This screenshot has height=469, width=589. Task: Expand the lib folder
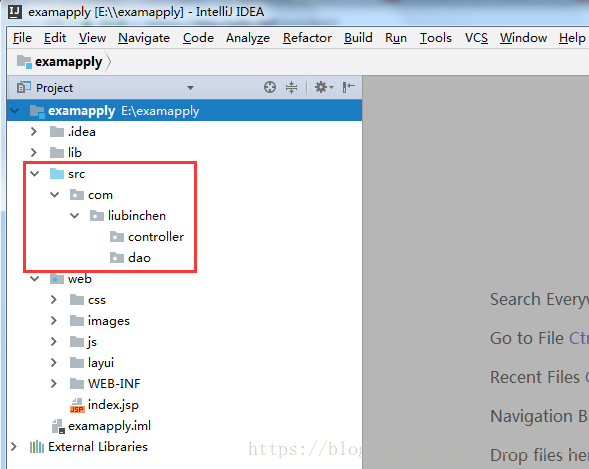click(x=34, y=152)
